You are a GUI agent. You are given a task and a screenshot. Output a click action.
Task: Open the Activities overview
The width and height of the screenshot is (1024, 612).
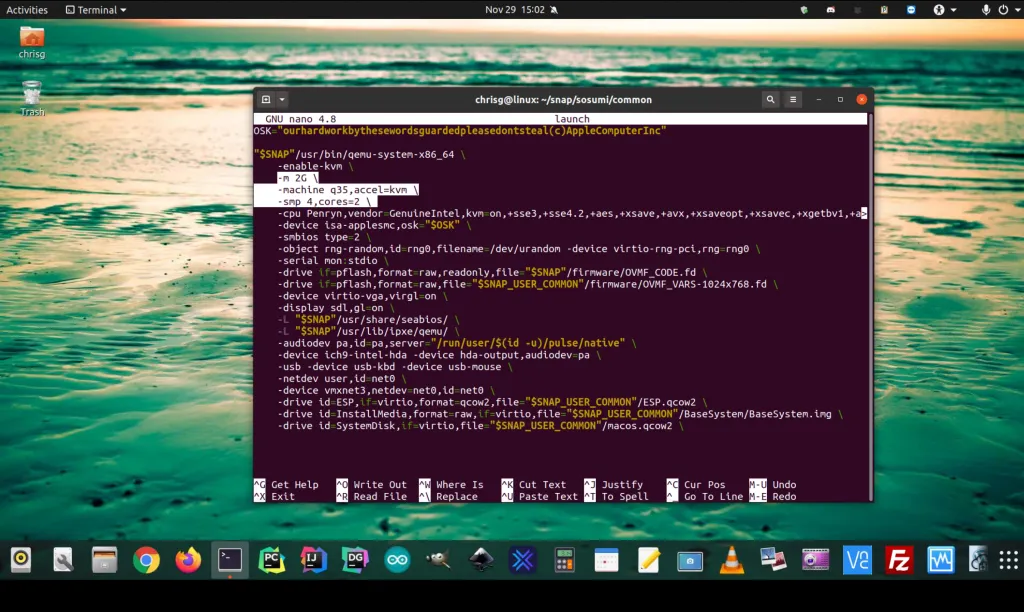tap(27, 10)
